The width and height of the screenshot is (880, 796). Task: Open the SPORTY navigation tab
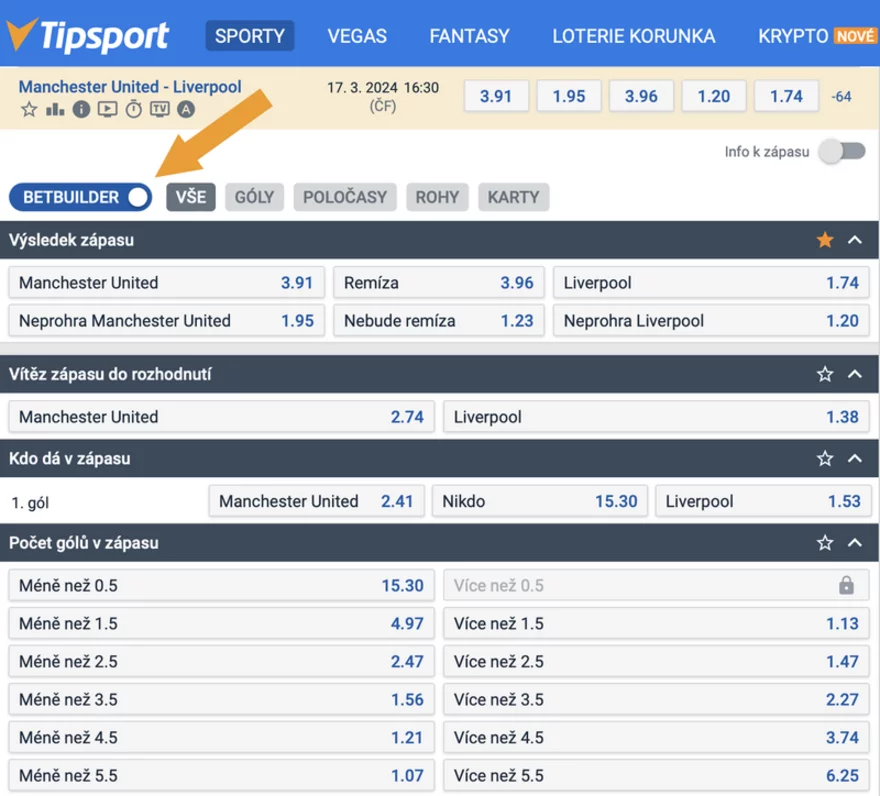pyautogui.click(x=250, y=36)
